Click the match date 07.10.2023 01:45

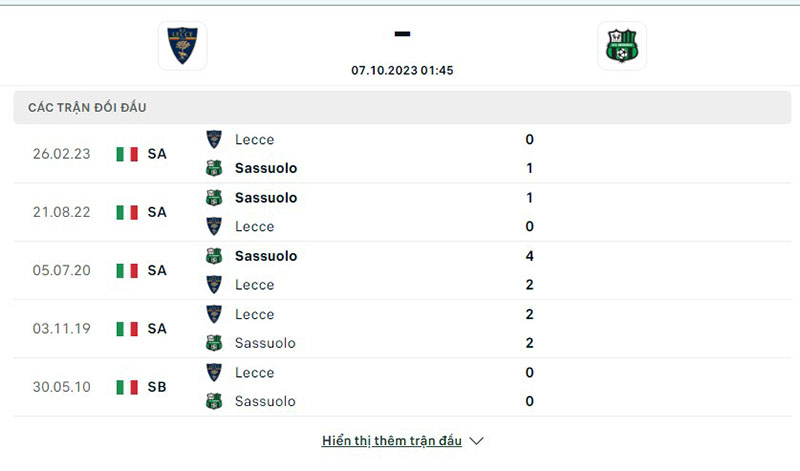pyautogui.click(x=402, y=70)
